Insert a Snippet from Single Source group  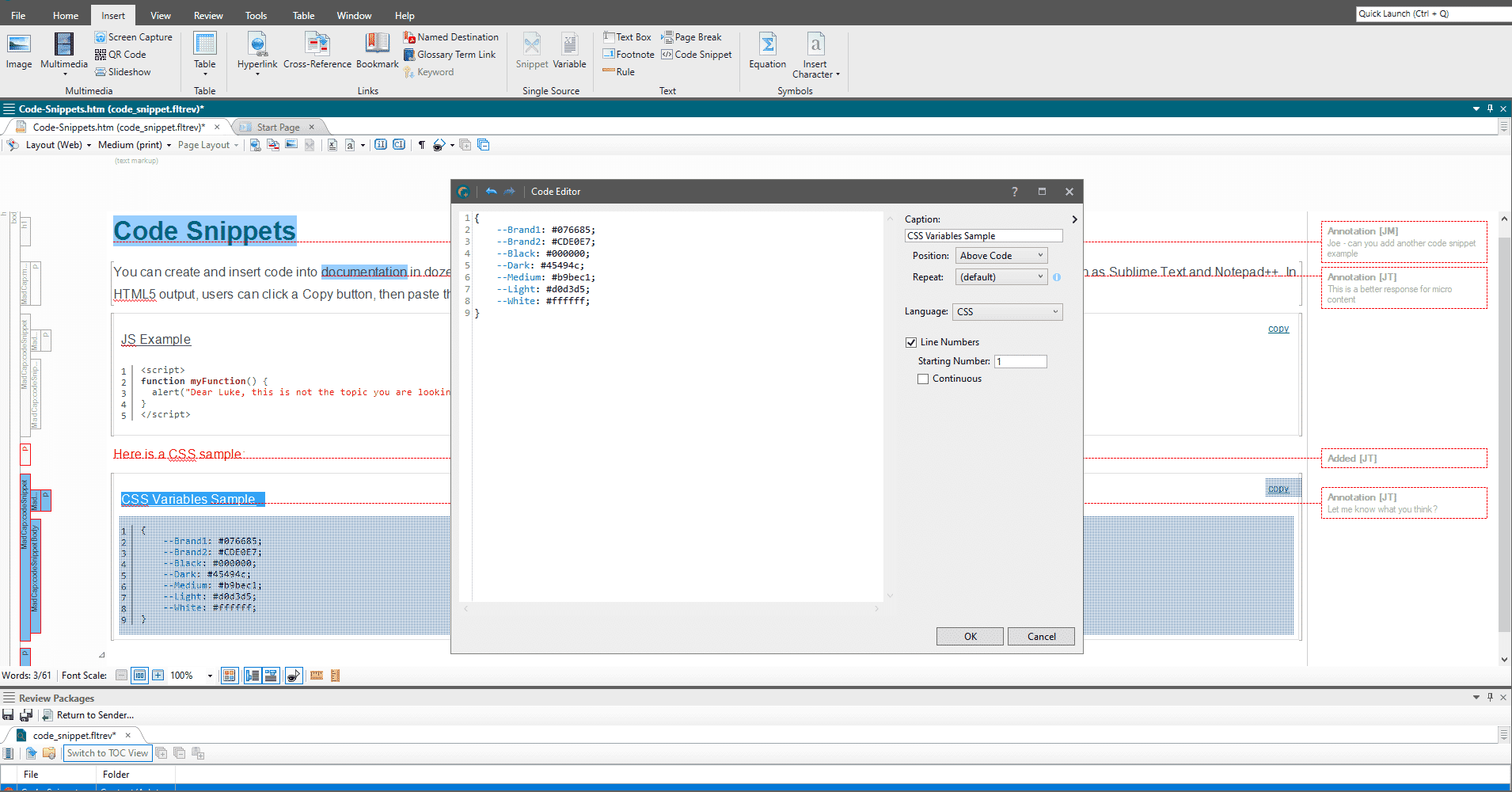(x=532, y=51)
